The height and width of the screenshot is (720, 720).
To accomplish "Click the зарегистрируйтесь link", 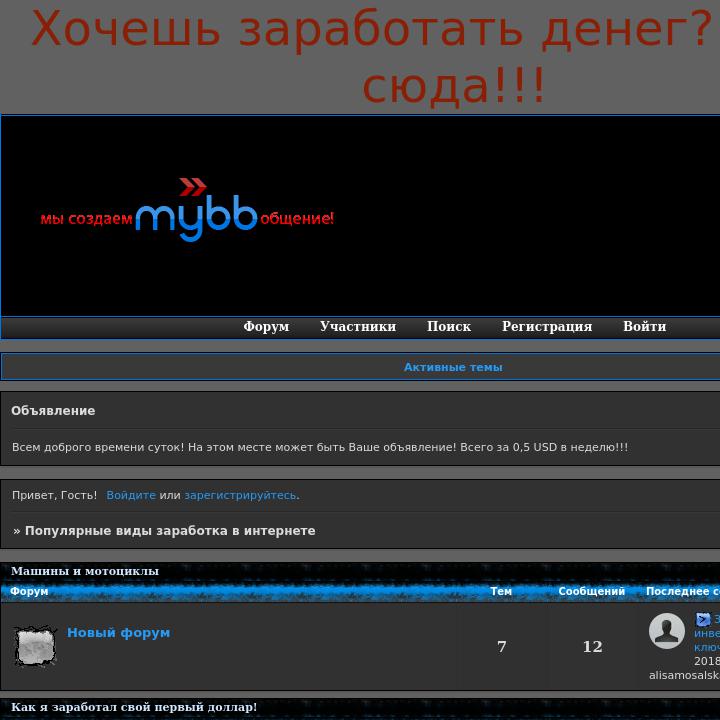I will coord(241,495).
